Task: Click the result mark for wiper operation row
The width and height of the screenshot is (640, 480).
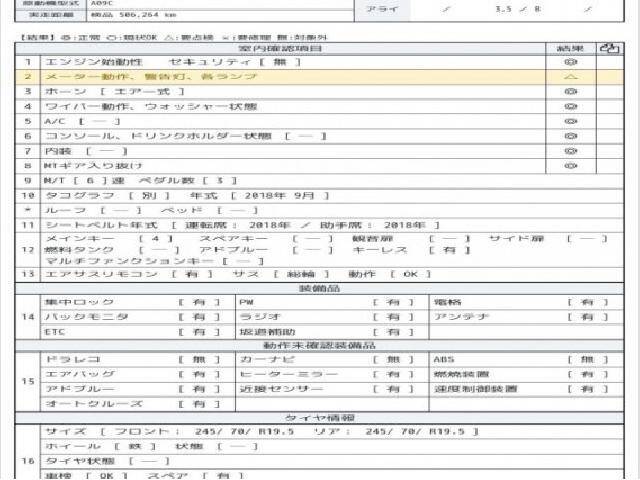Action: (x=570, y=106)
